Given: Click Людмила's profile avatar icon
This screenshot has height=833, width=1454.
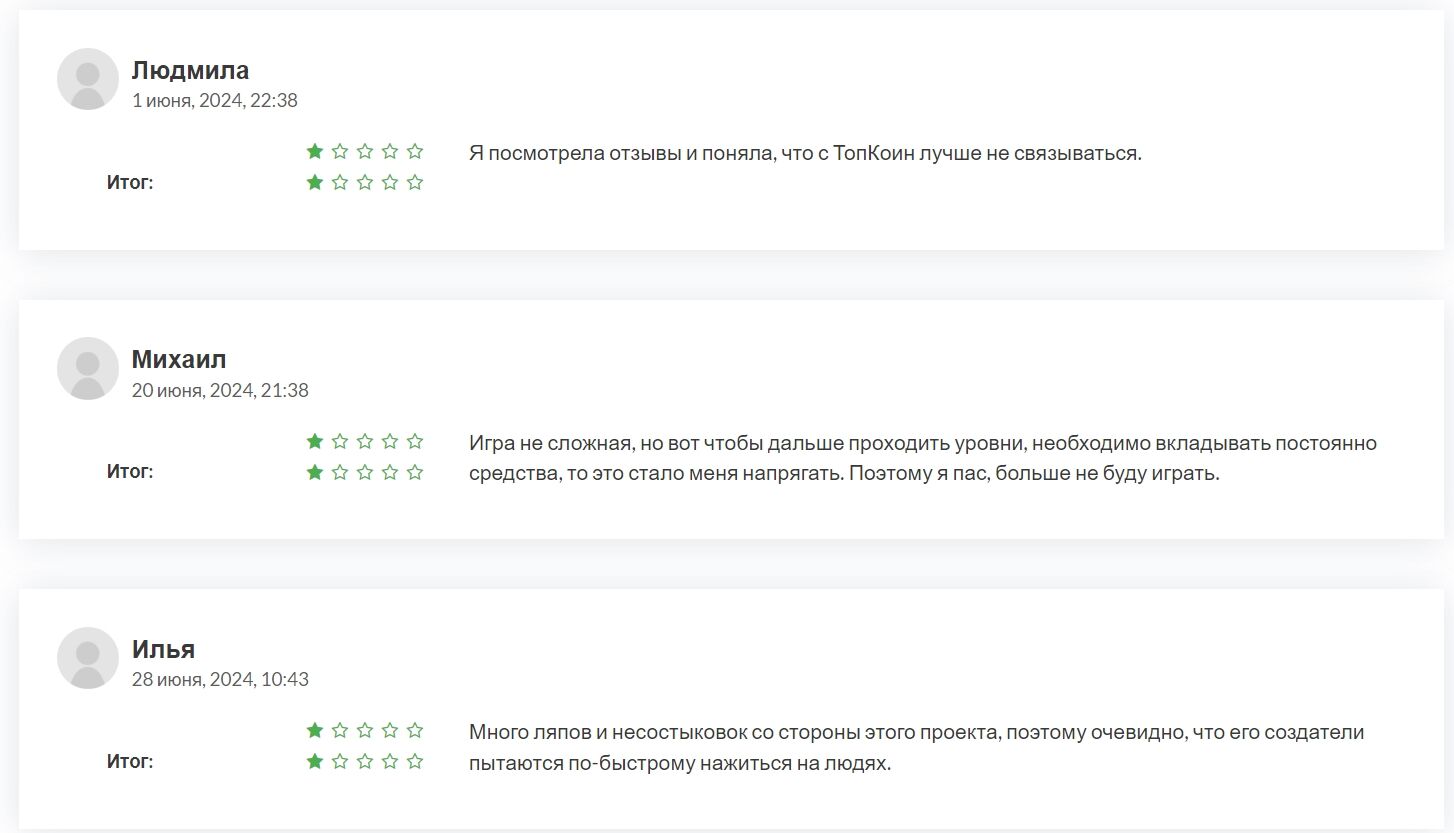Looking at the screenshot, I should coord(88,78).
